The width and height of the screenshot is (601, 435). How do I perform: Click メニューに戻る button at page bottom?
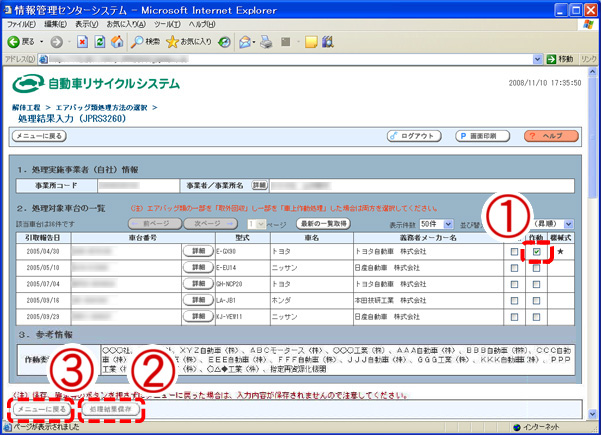click(42, 409)
